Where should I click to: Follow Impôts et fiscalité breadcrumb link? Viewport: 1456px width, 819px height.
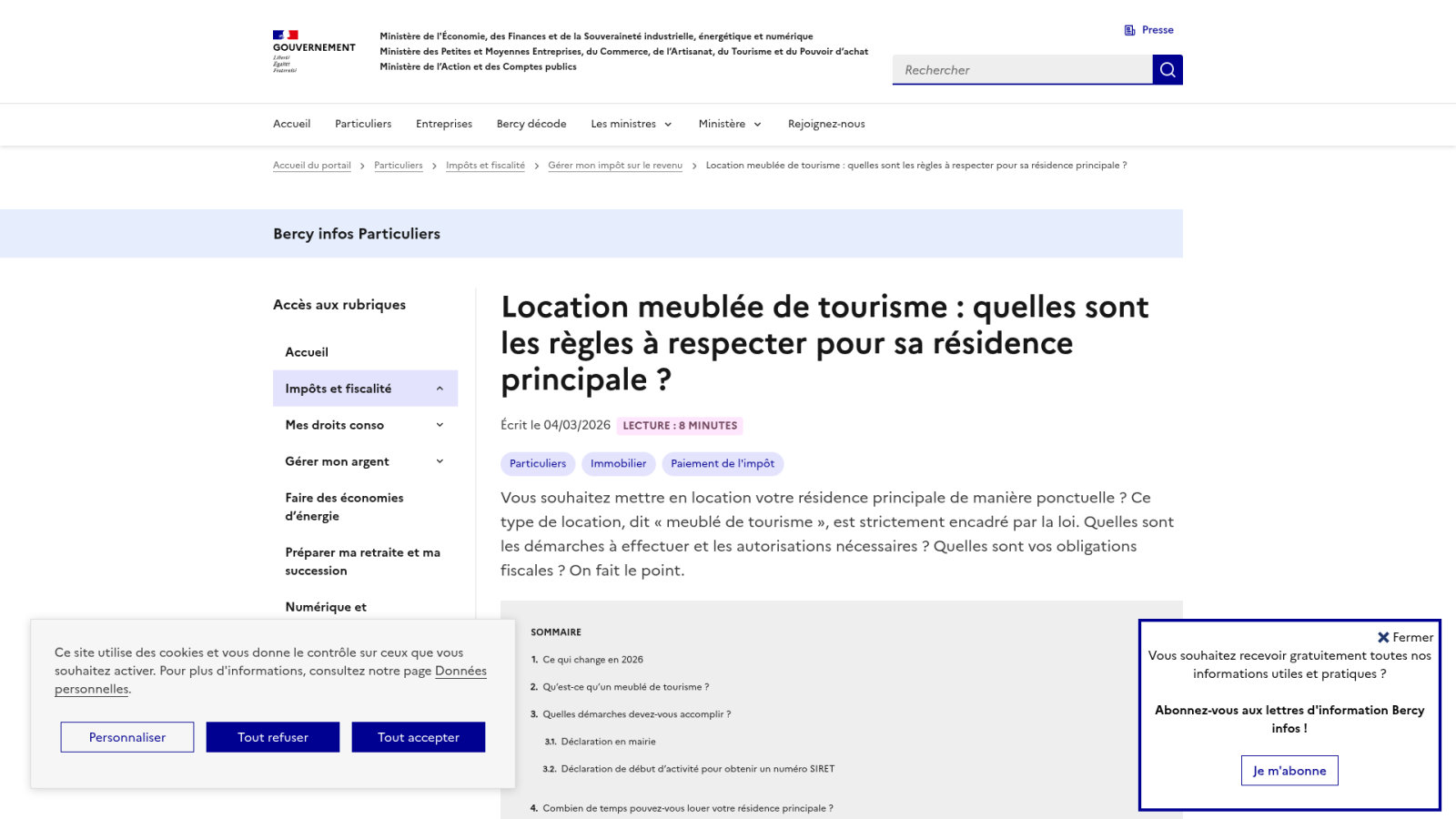(x=485, y=166)
